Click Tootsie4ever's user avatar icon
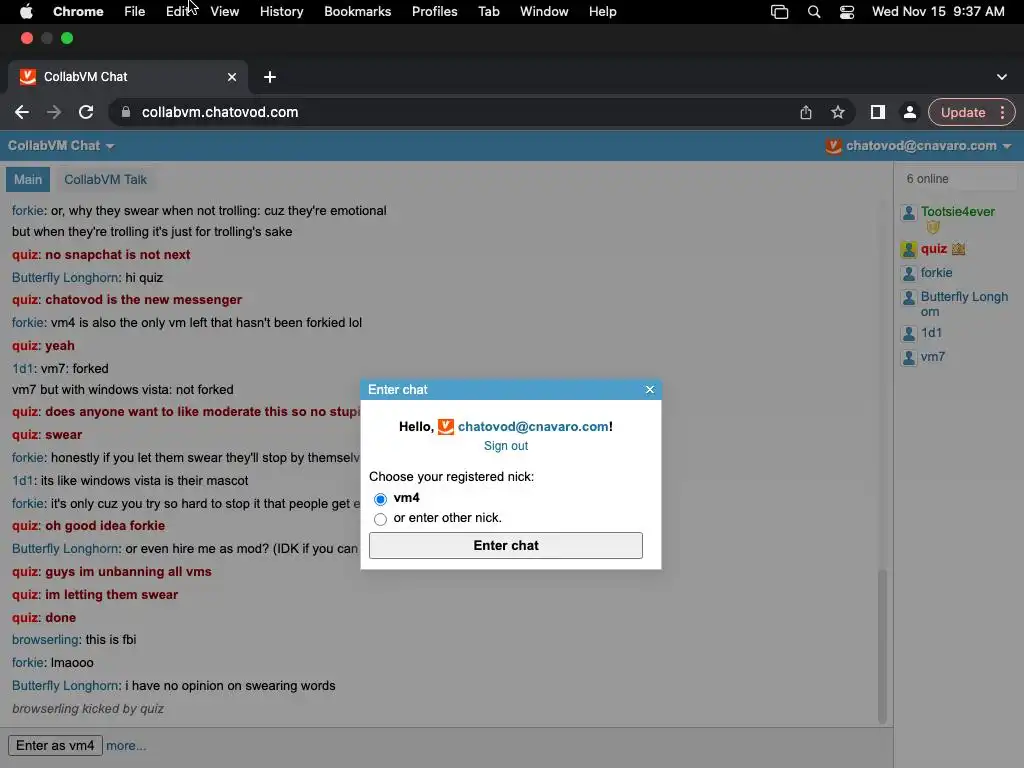This screenshot has height=768, width=1024. (908, 212)
